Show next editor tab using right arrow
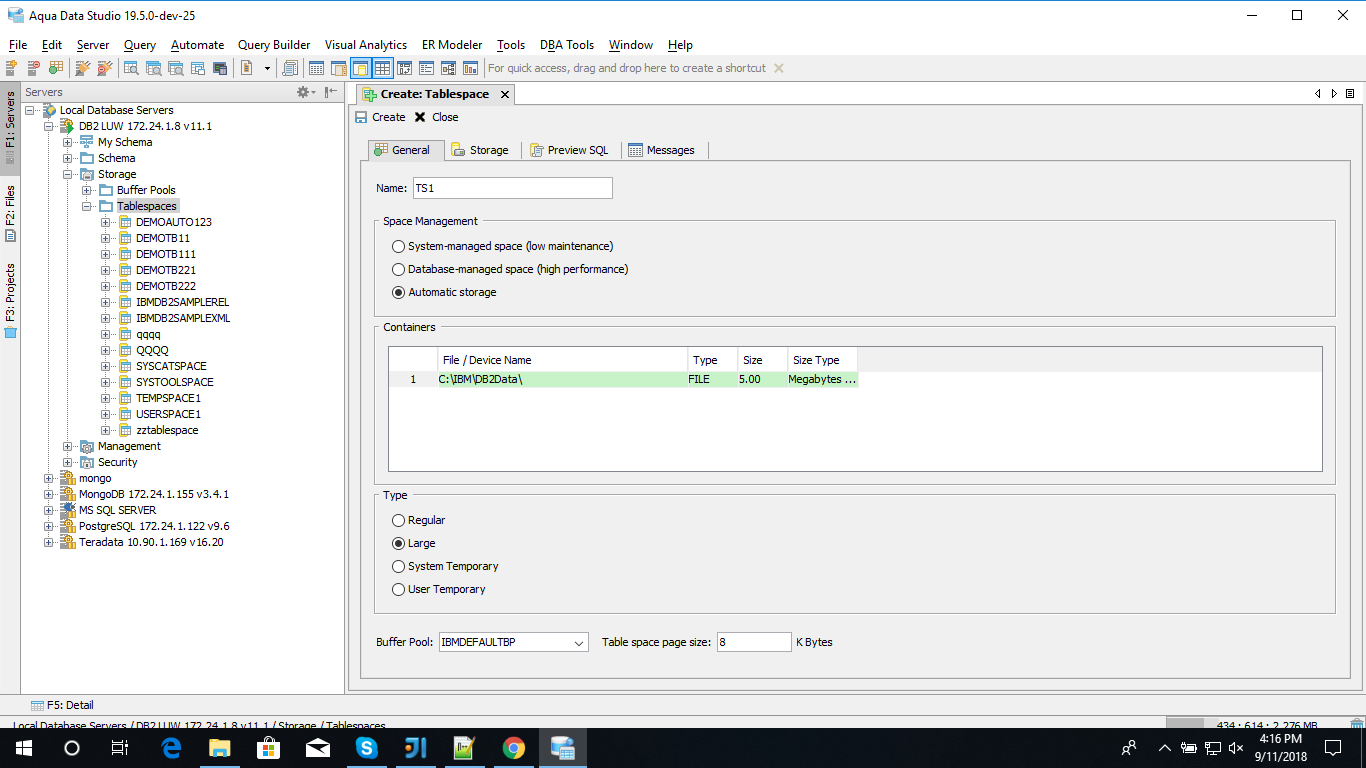Screen dimensions: 1366x768 [1334, 93]
